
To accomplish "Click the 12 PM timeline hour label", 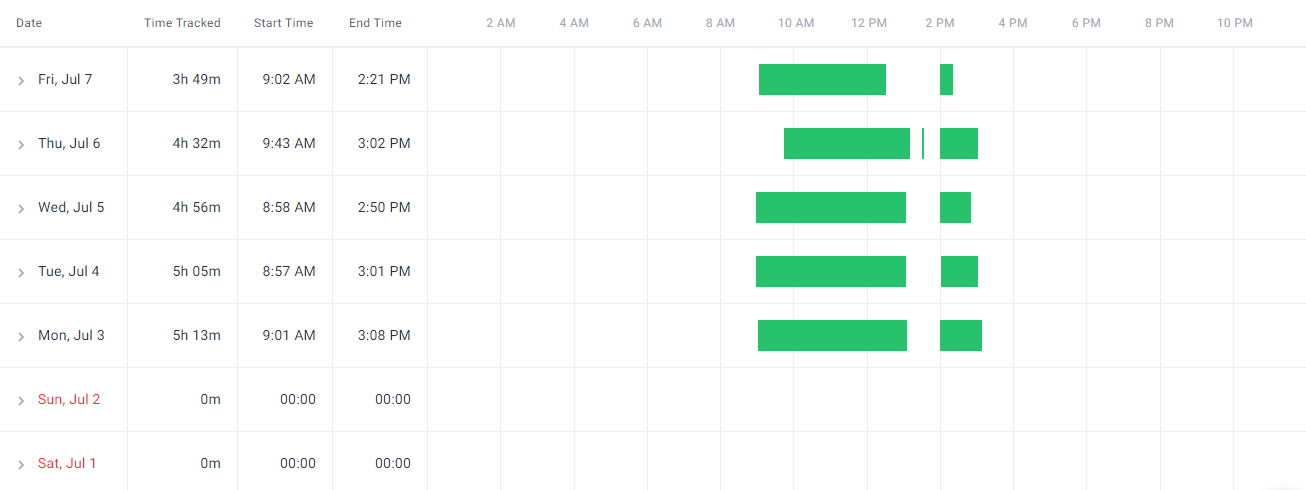I will (x=869, y=23).
